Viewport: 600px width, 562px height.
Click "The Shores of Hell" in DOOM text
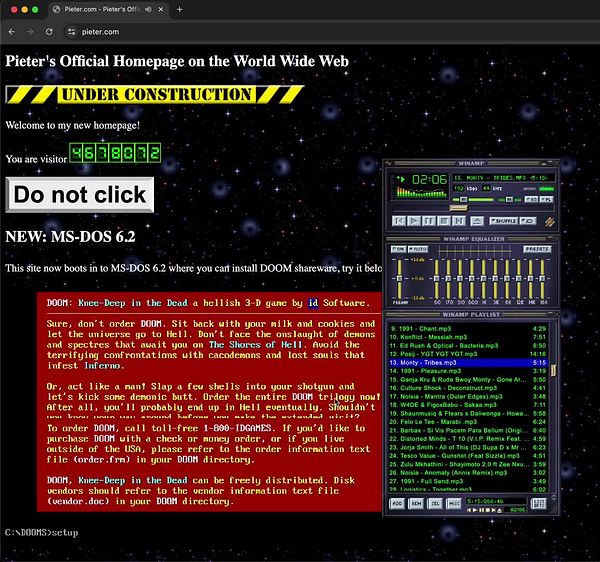pyautogui.click(x=255, y=345)
